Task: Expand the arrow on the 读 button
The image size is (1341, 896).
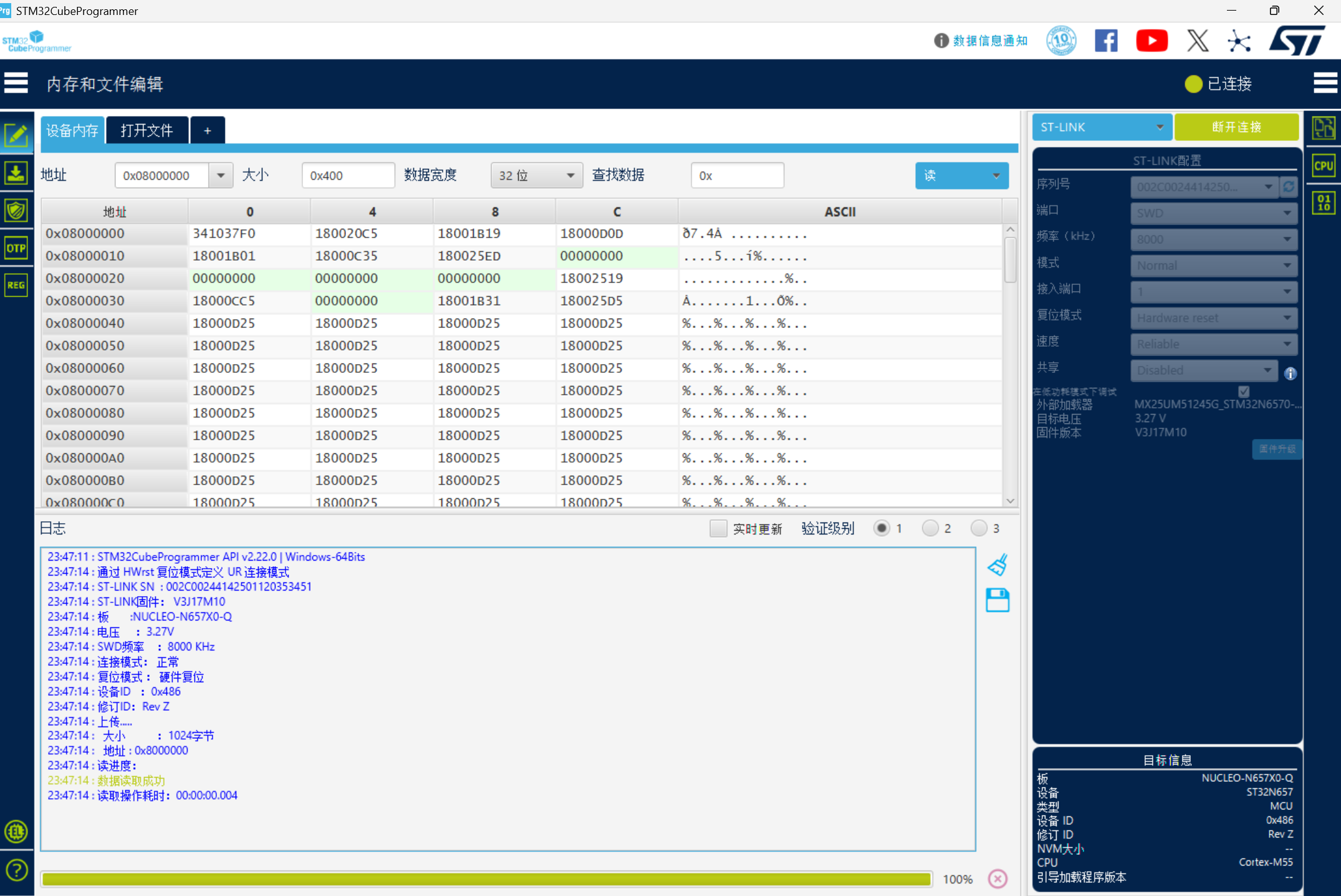Action: pyautogui.click(x=996, y=175)
